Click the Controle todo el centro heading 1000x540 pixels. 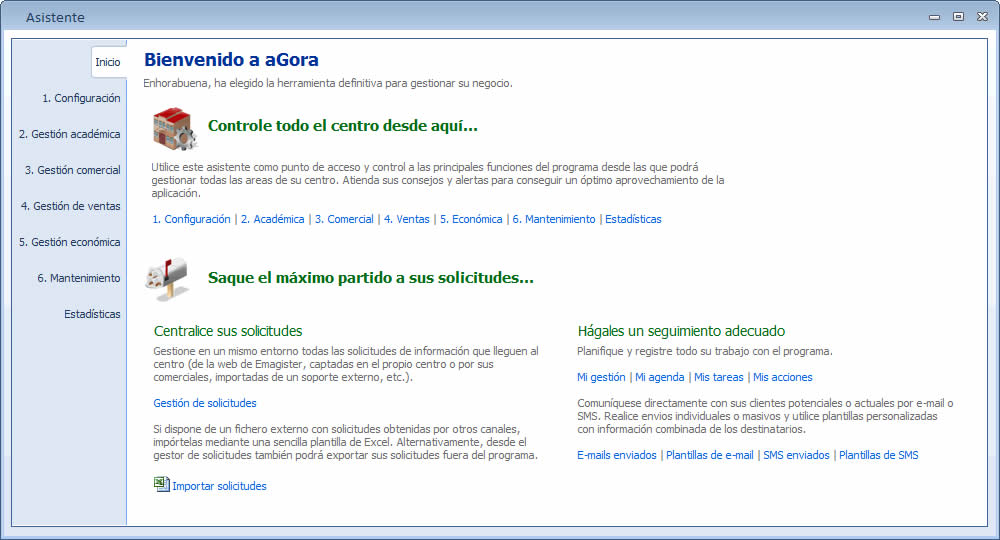[x=342, y=126]
